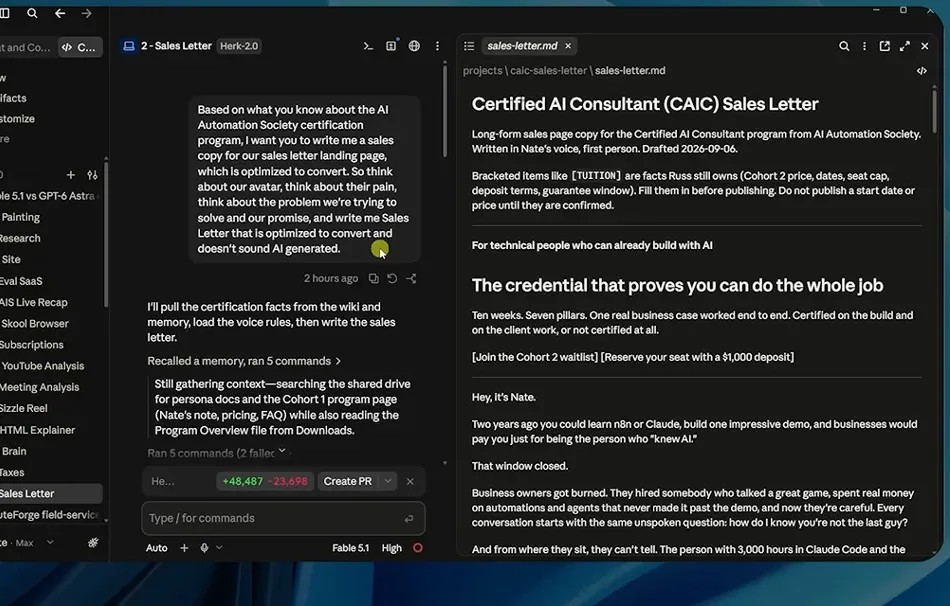The width and height of the screenshot is (950, 606).
Task: Click the red circle indicator beside High
Action: (x=418, y=548)
